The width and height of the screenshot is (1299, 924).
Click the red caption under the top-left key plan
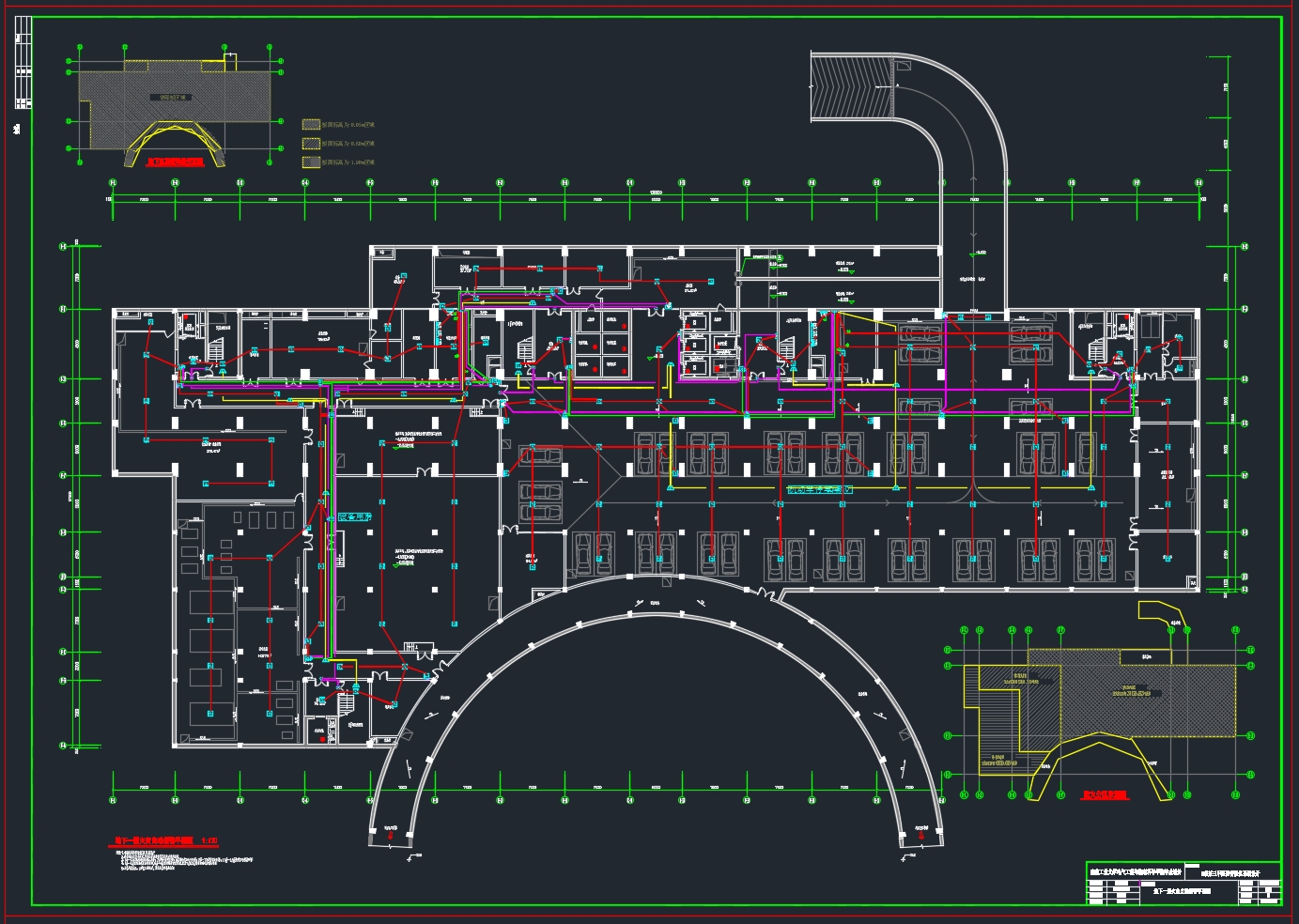point(176,162)
